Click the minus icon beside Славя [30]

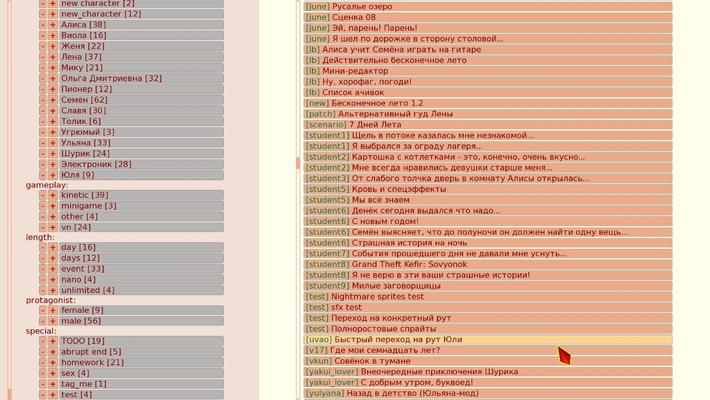(43, 111)
